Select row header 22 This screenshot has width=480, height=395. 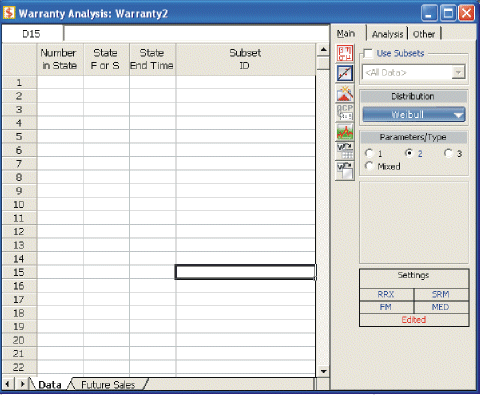[x=19, y=367]
